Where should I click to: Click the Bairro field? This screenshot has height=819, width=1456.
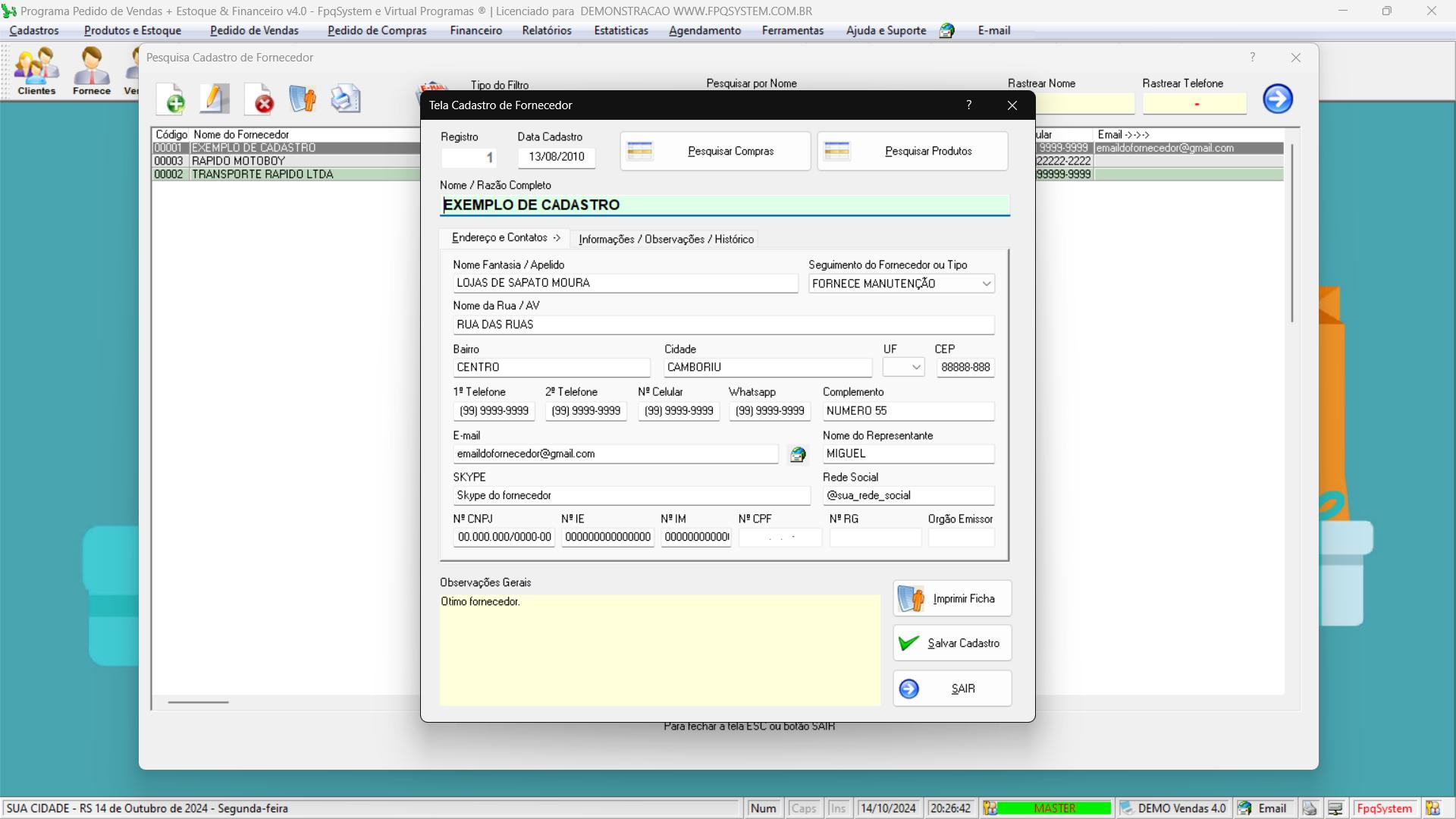click(x=551, y=368)
